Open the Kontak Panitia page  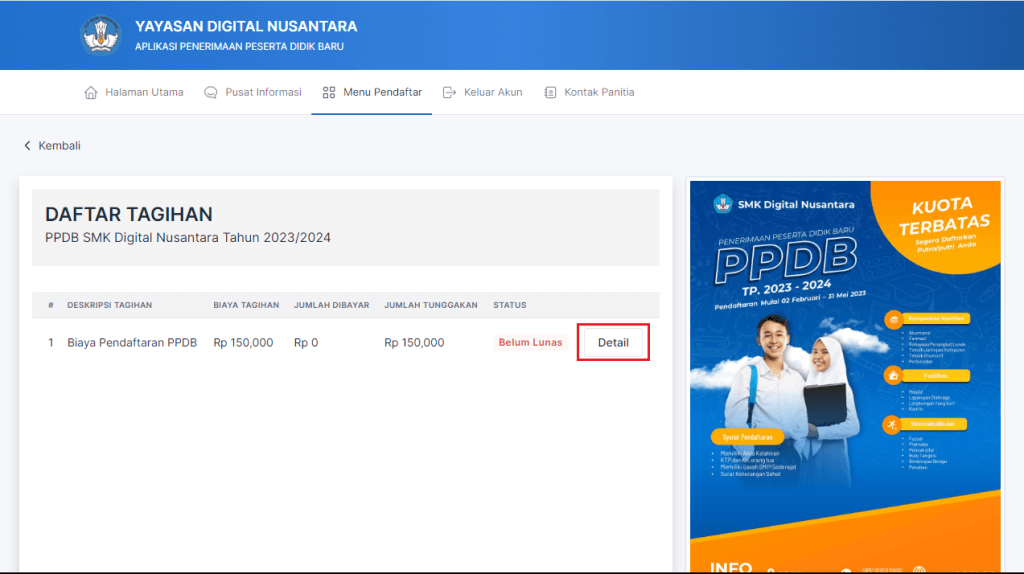point(599,92)
